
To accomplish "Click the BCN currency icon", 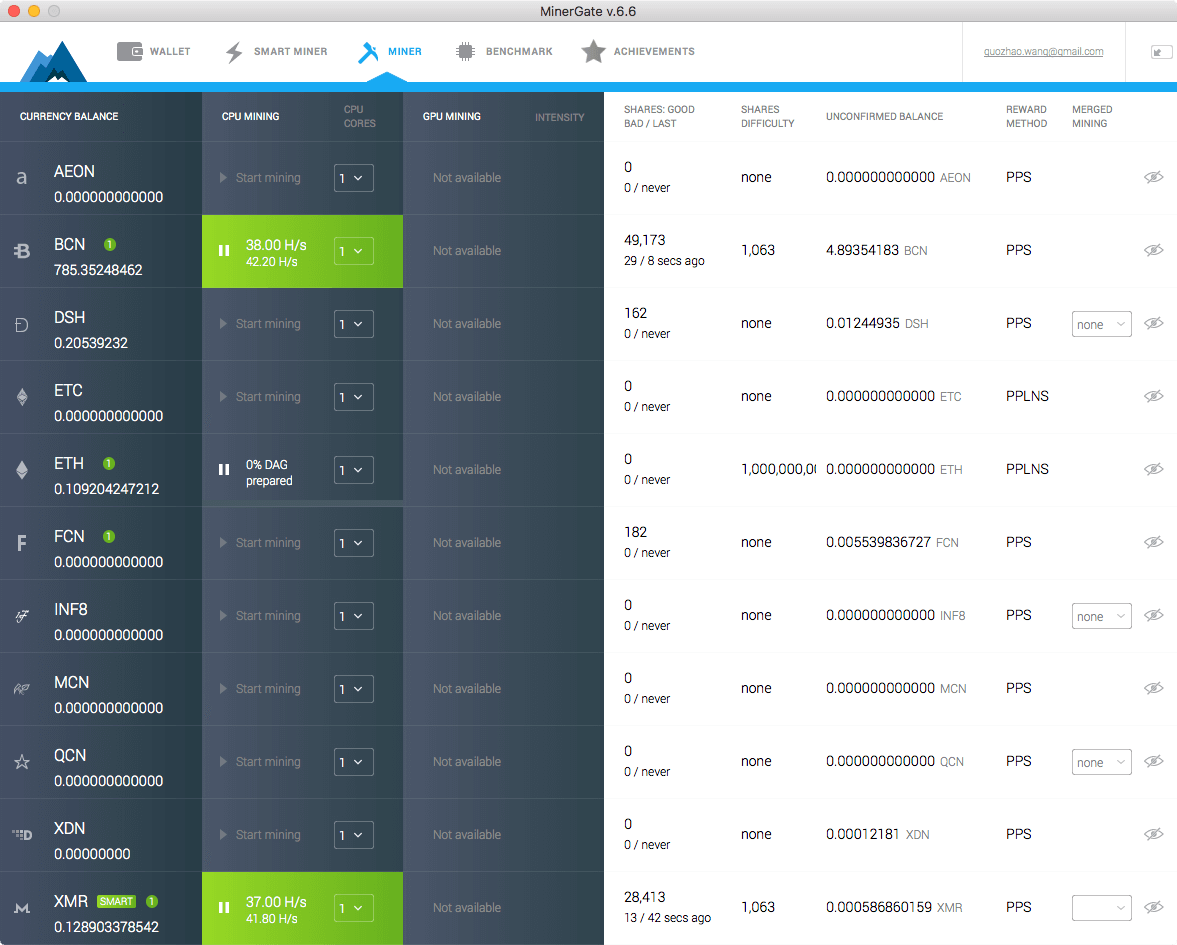I will pos(21,251).
